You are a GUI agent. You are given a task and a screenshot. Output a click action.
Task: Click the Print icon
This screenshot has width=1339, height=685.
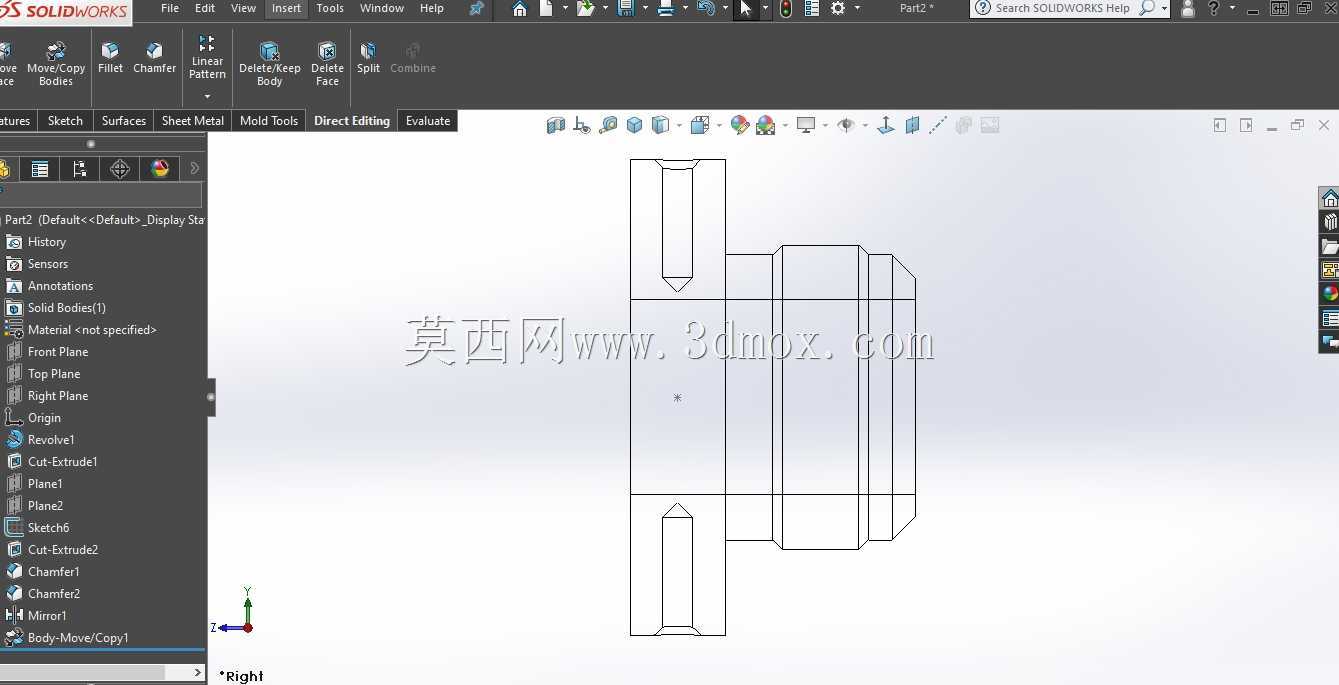coord(665,9)
